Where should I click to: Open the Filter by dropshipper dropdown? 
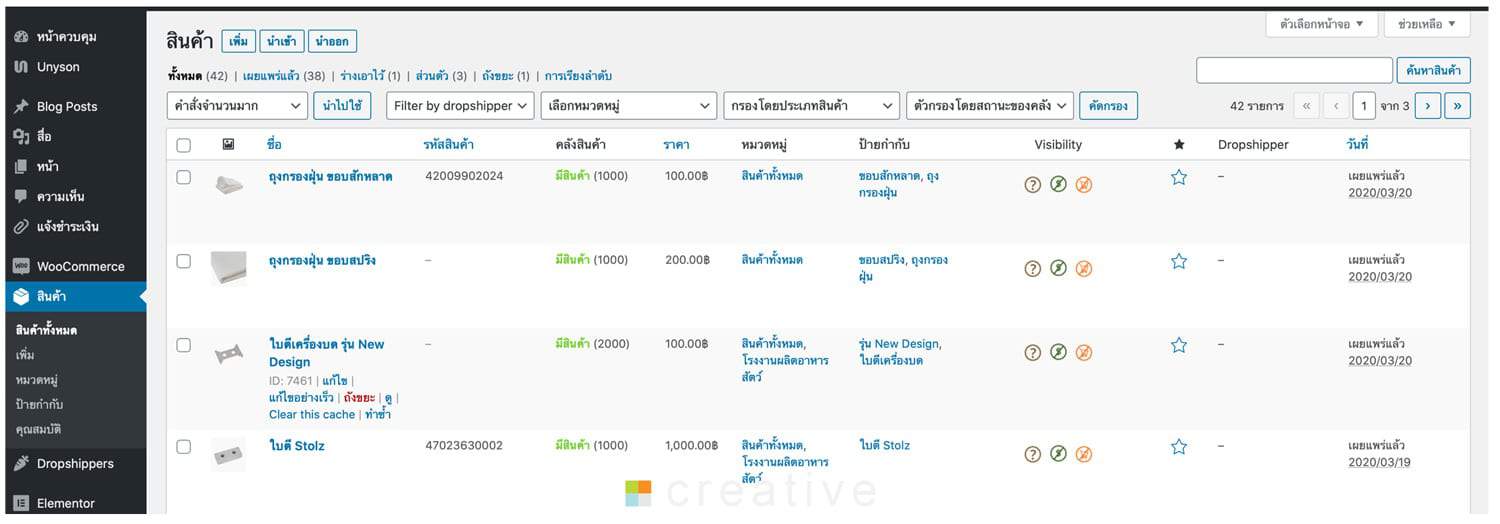(460, 106)
